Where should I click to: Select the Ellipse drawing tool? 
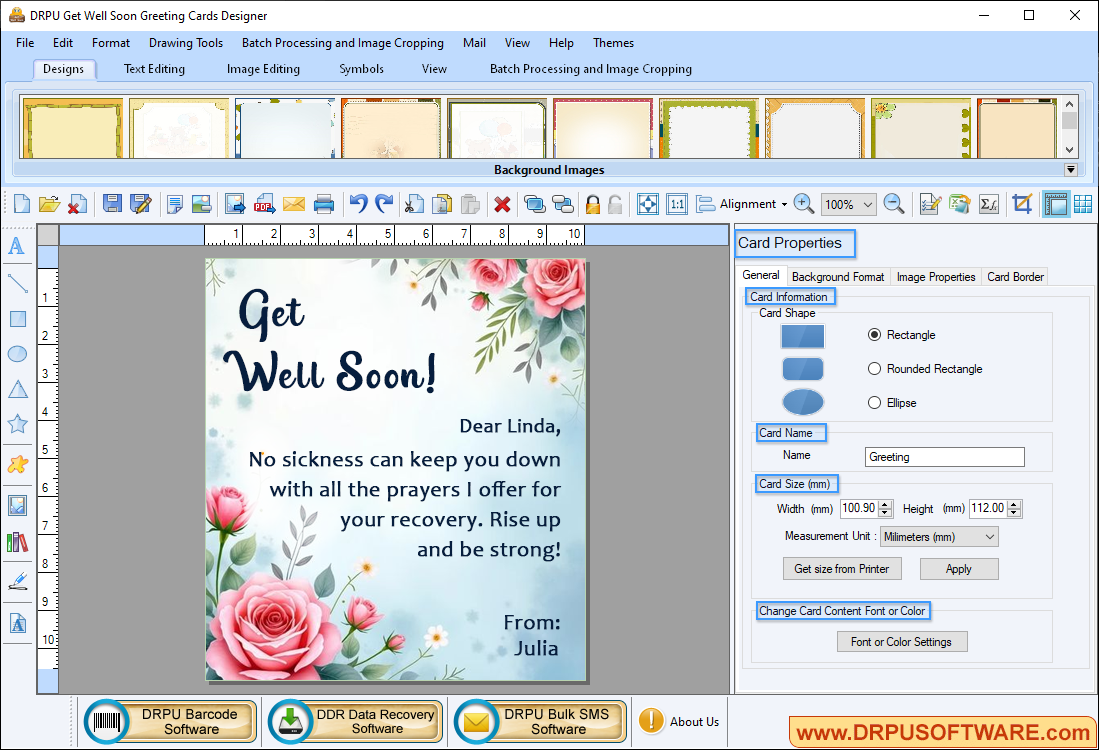click(x=15, y=353)
